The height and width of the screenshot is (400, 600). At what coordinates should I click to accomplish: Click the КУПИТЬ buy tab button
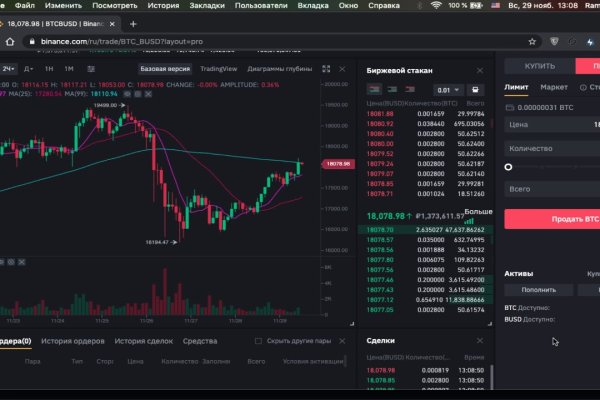(538, 65)
